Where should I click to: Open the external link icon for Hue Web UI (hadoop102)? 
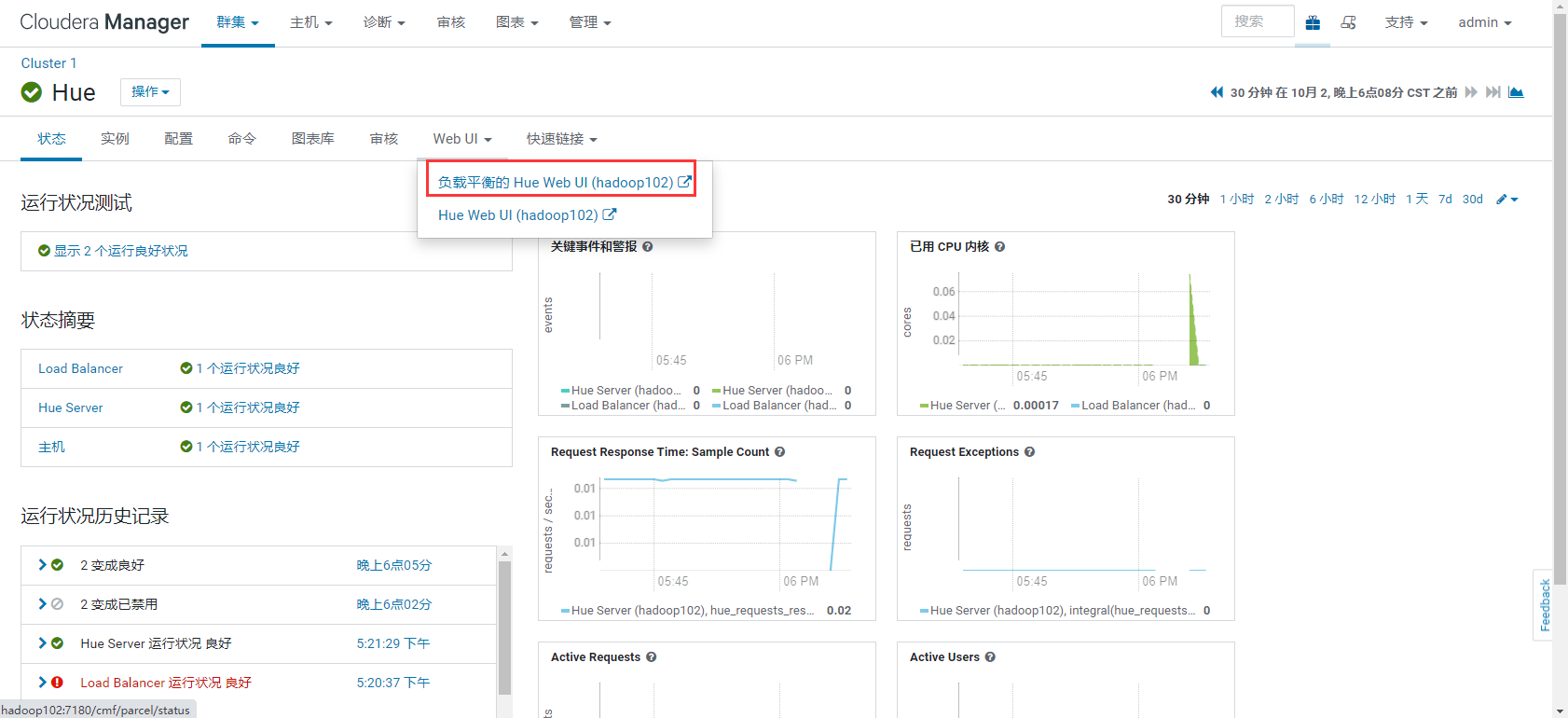pos(610,214)
